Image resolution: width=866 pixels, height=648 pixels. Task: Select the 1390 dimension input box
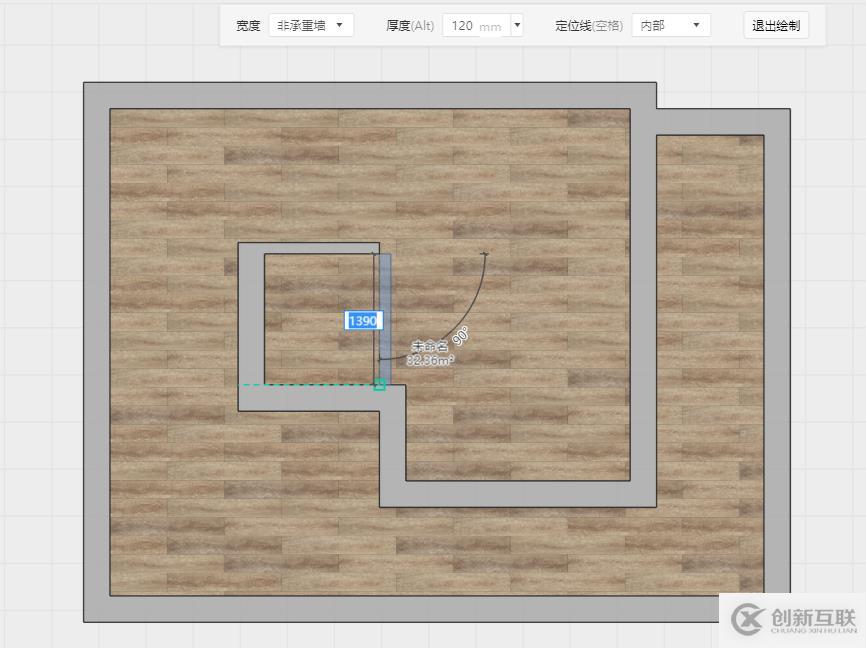363,320
